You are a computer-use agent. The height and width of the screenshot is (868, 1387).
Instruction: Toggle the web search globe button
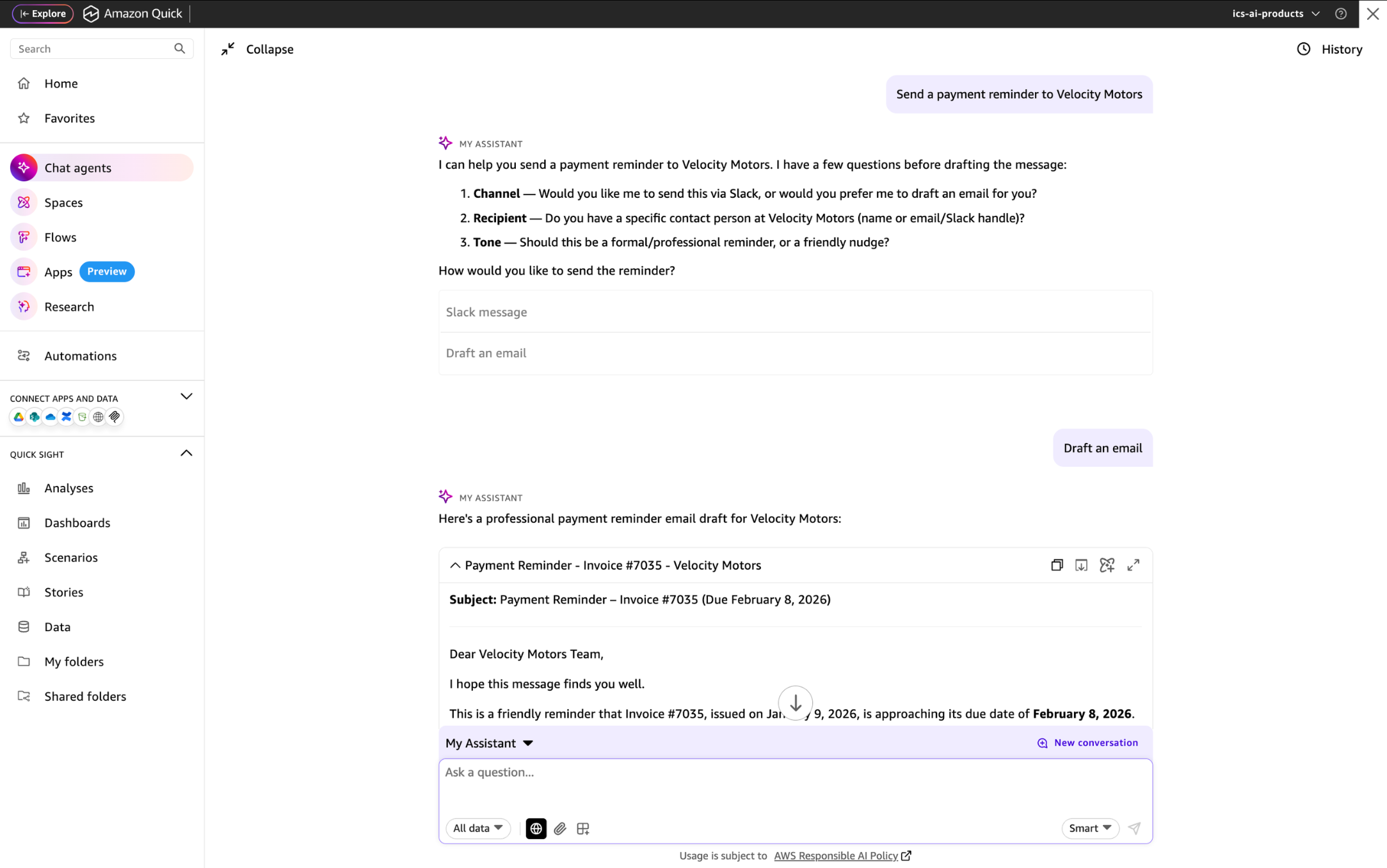tap(536, 828)
